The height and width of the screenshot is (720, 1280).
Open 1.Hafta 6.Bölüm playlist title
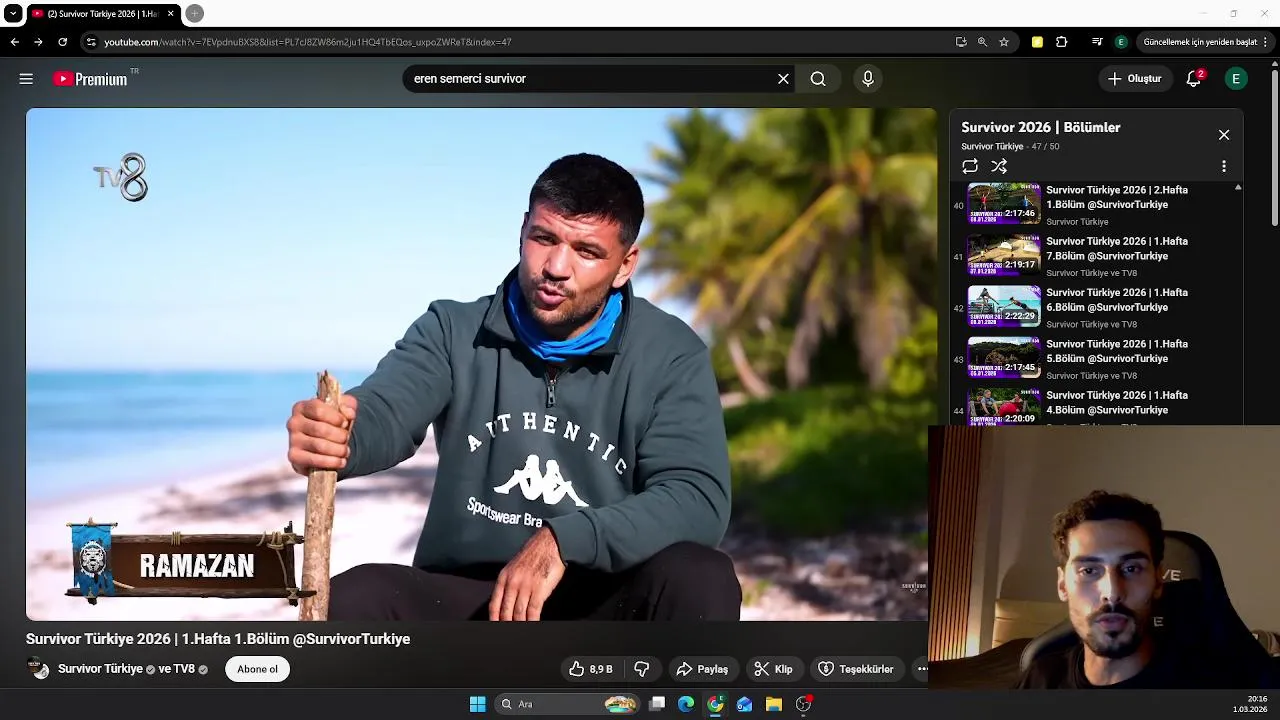[1117, 300]
